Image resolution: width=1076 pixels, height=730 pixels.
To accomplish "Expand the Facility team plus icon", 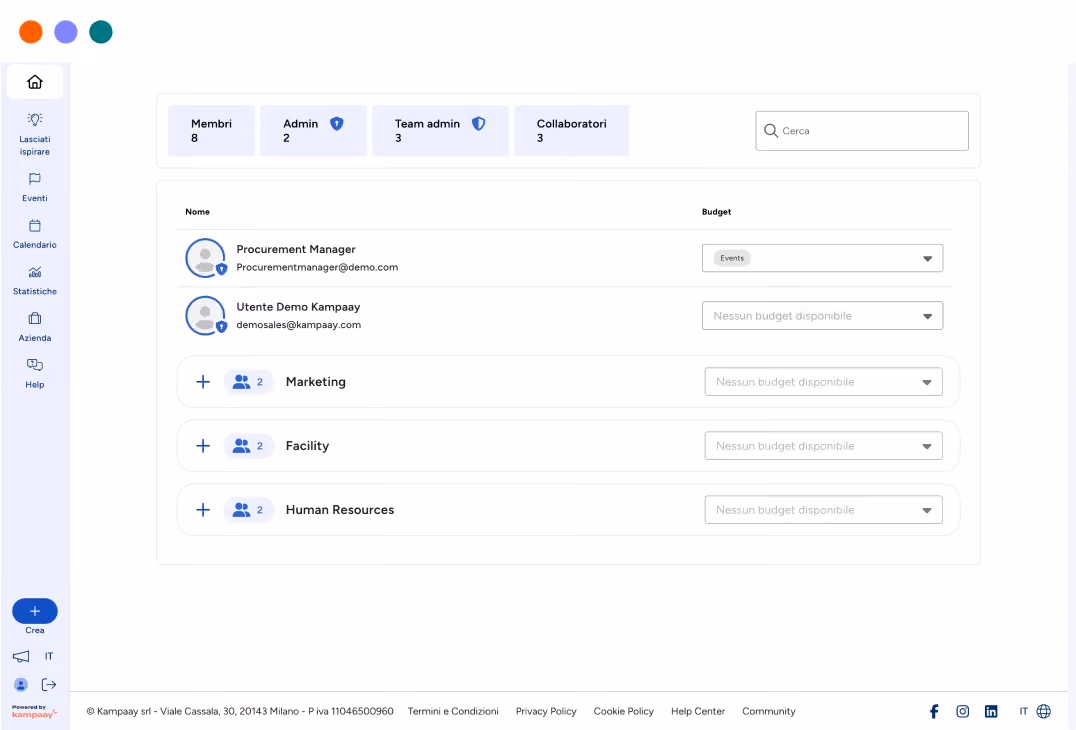I will (203, 446).
